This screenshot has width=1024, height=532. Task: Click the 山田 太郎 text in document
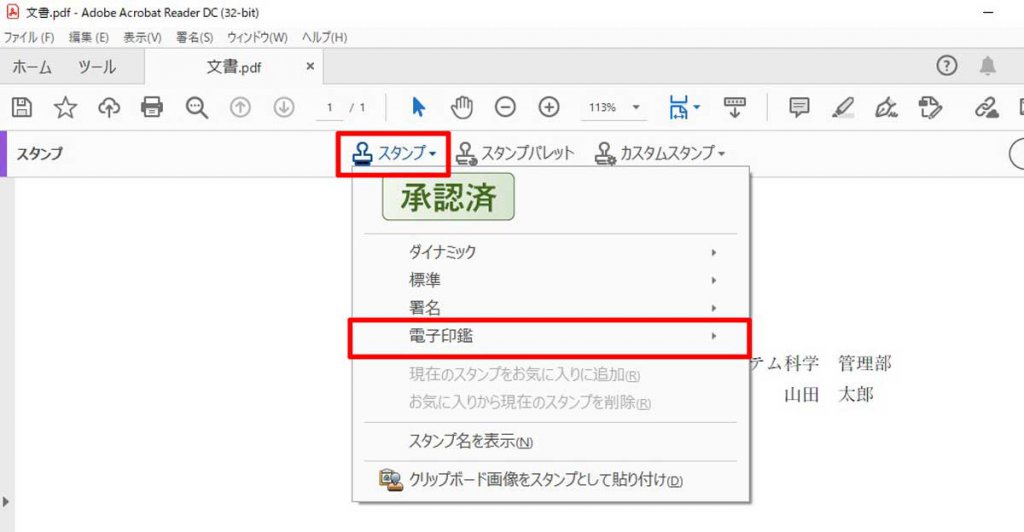(829, 394)
